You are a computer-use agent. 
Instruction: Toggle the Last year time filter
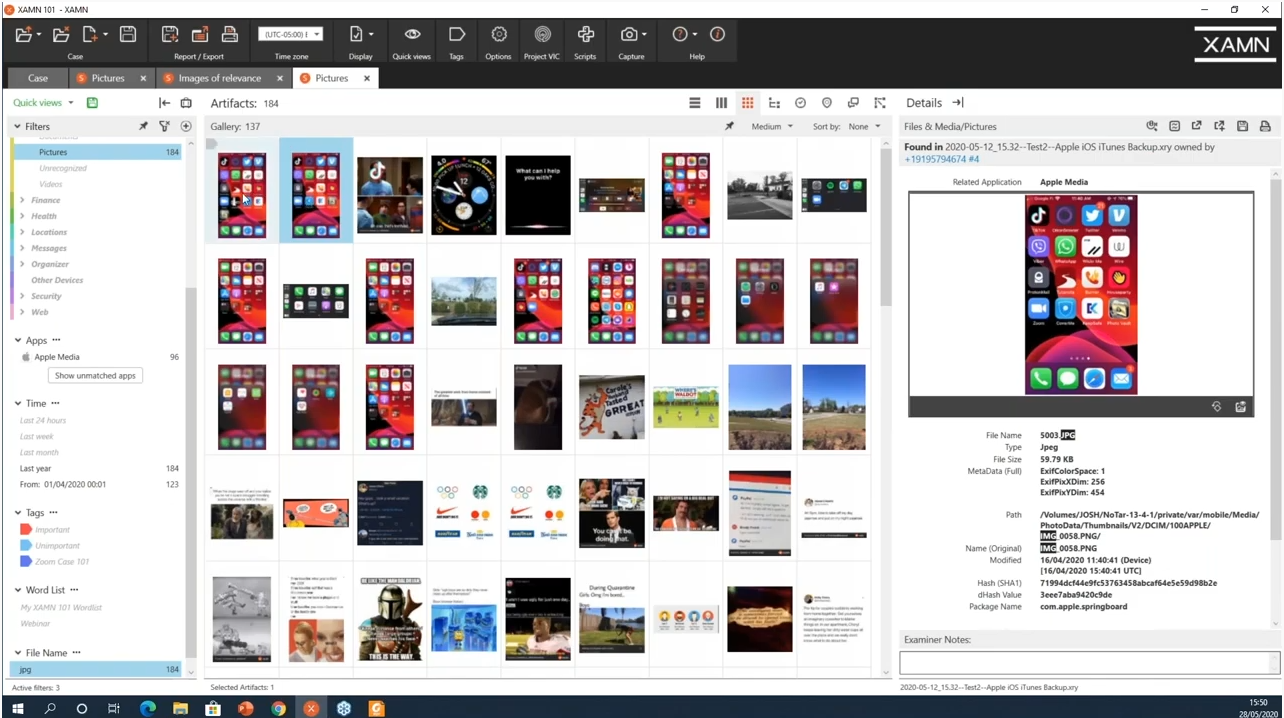(36, 468)
